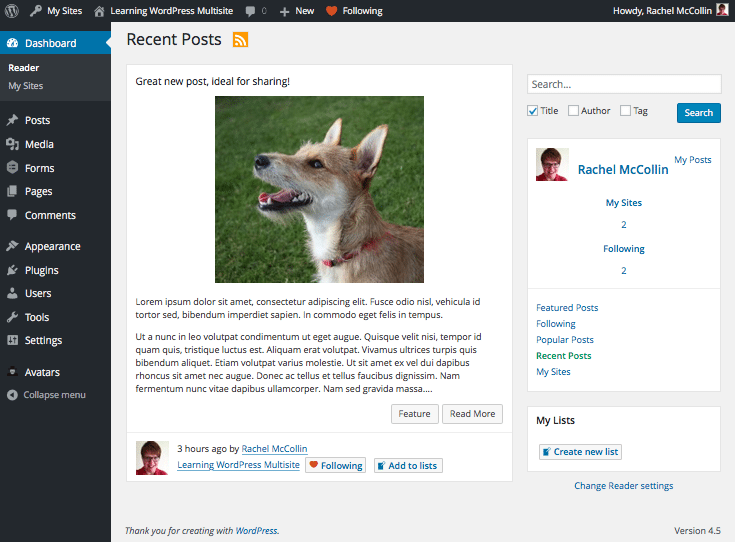Open the dog photo thumbnail in post
The image size is (735, 542).
[x=319, y=189]
